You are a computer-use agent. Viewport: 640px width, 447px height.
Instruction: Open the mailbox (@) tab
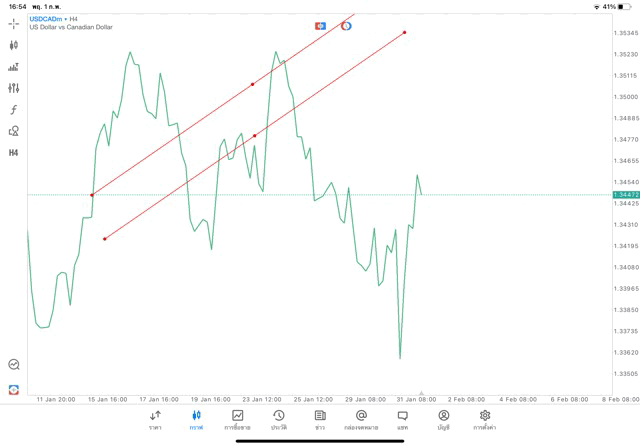pyautogui.click(x=361, y=420)
